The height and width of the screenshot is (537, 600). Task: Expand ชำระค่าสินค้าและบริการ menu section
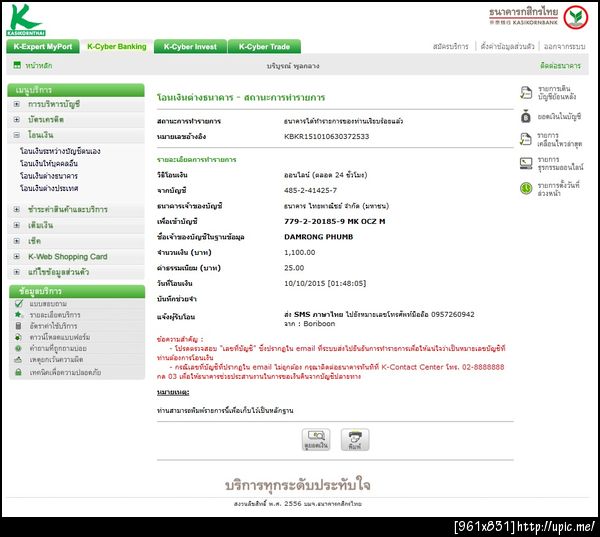pos(16,209)
